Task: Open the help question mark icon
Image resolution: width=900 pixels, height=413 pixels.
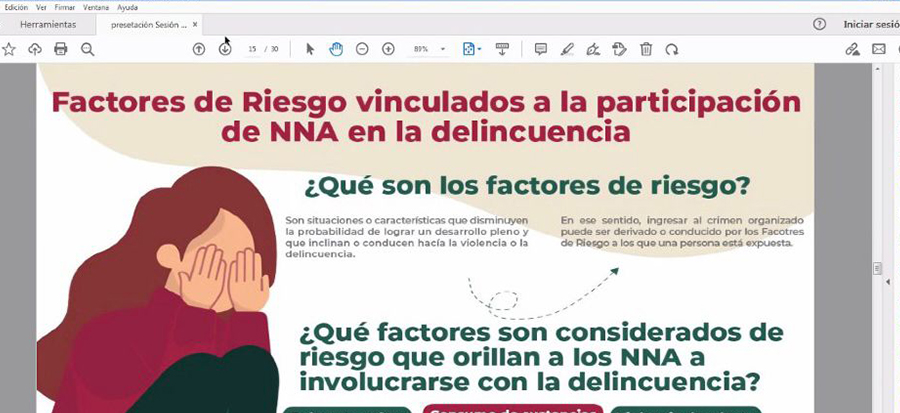Action: click(x=820, y=24)
